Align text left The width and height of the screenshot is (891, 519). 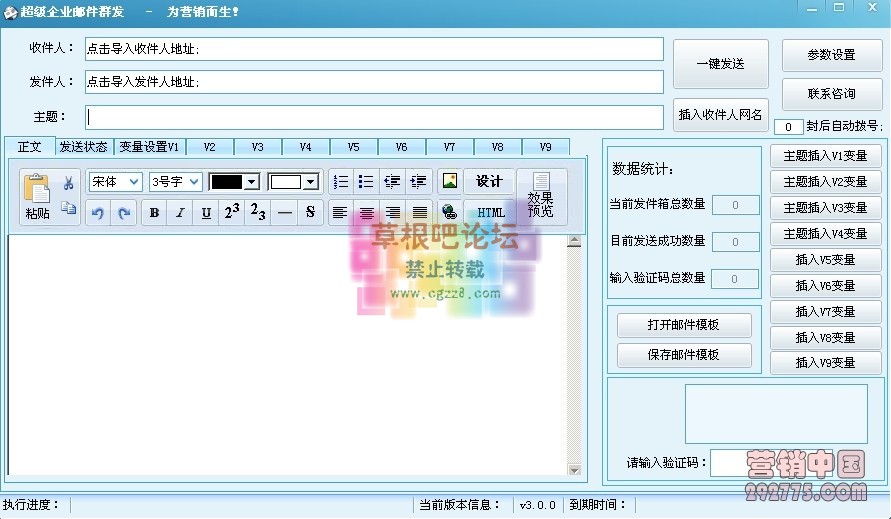tap(340, 213)
